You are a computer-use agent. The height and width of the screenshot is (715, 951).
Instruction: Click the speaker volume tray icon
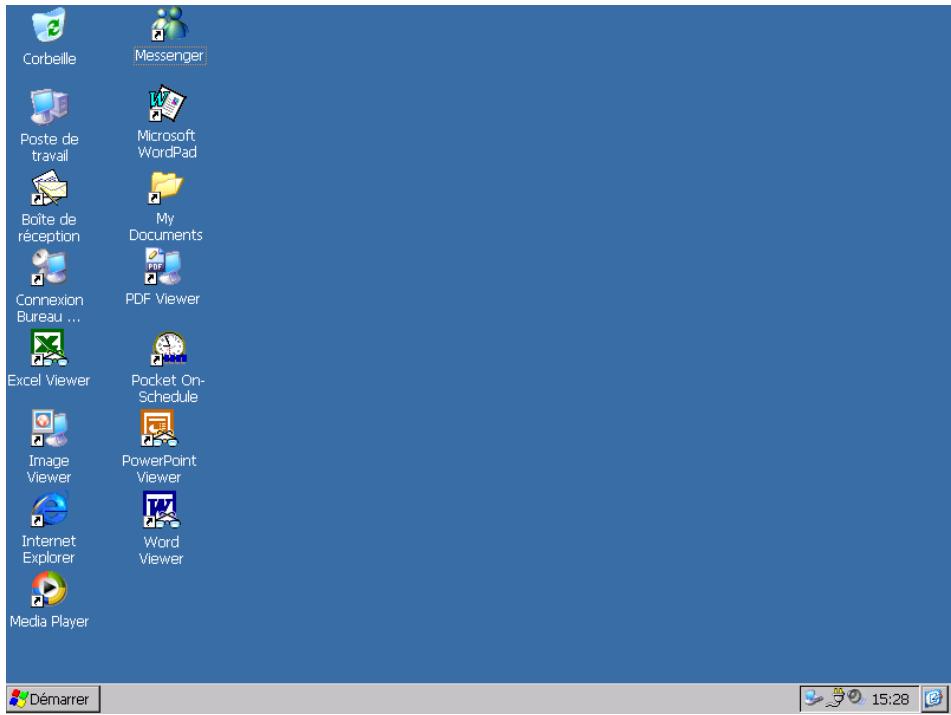856,697
